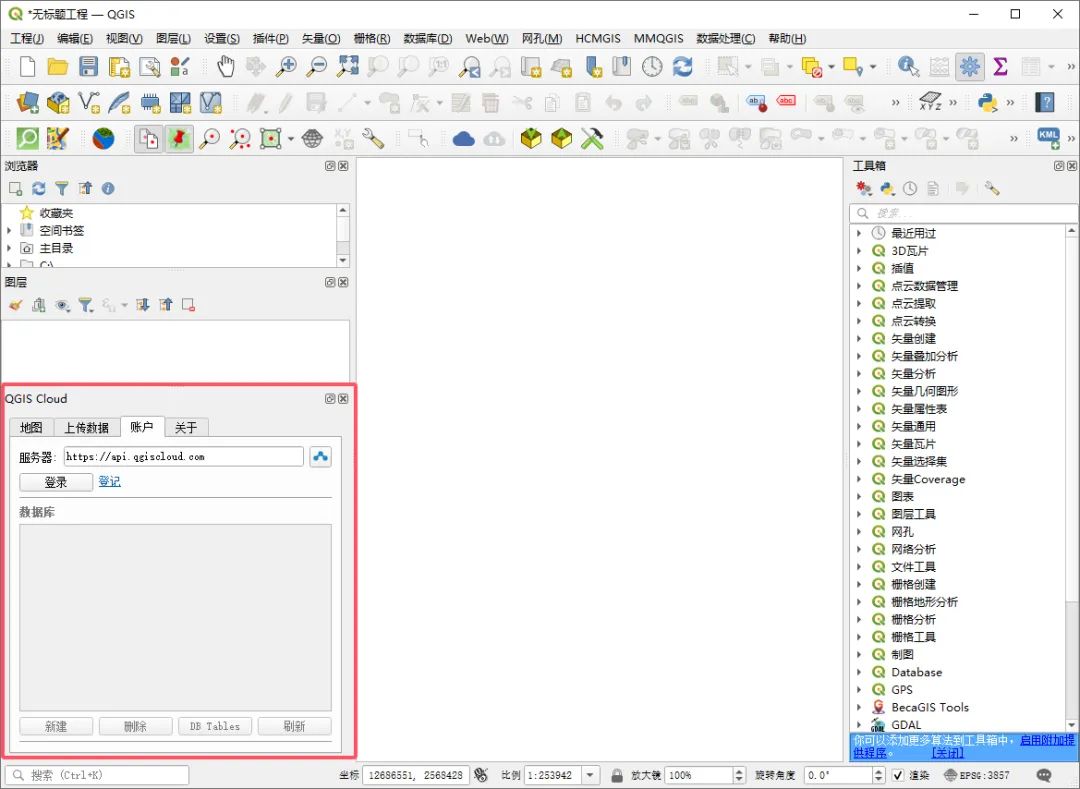Click the green search magnifier plugin icon
Screen dimensions: 1080x789
point(28,139)
